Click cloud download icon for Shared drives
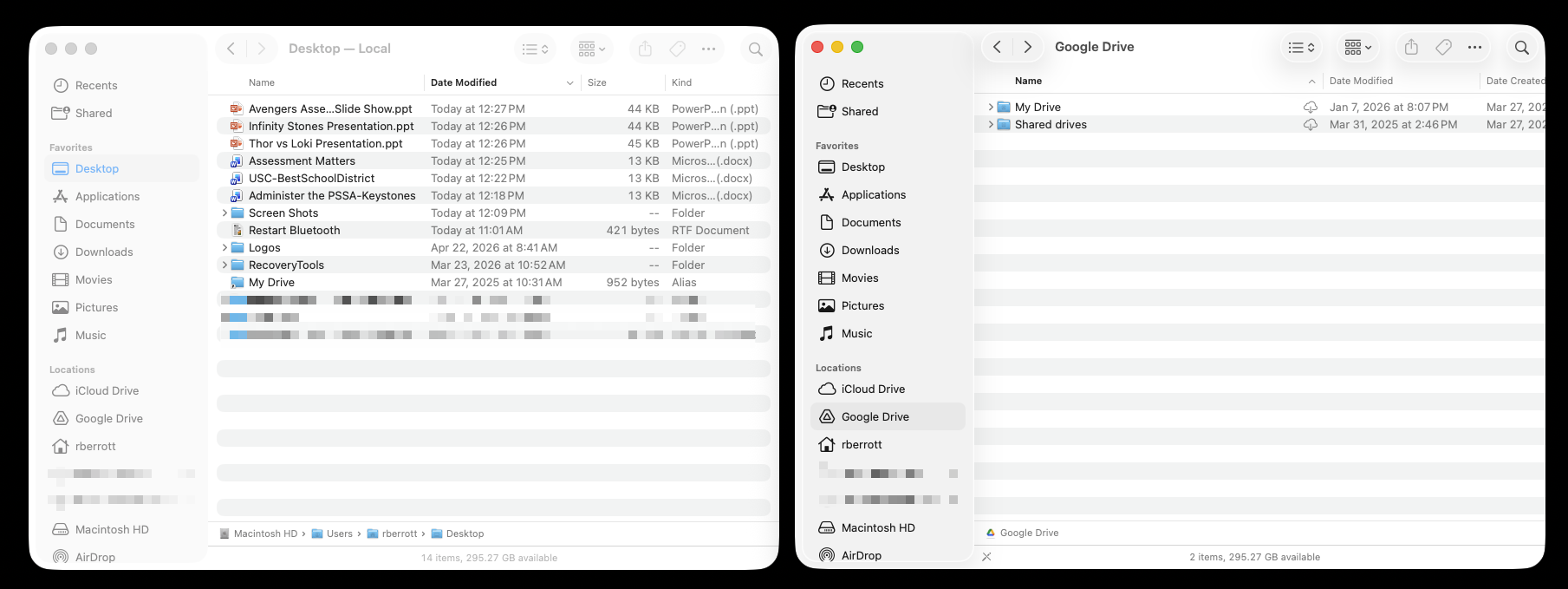The width and height of the screenshot is (1568, 589). pyautogui.click(x=1311, y=125)
